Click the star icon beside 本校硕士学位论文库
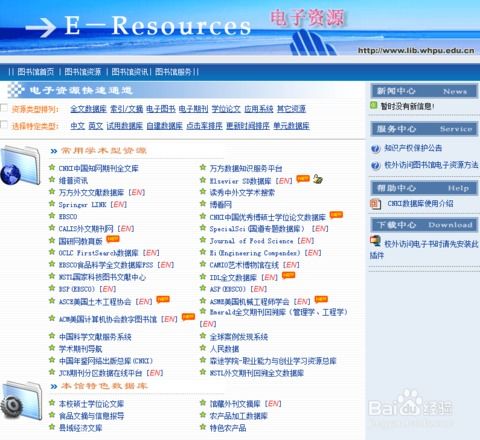The width and height of the screenshot is (480, 440). 52,403
